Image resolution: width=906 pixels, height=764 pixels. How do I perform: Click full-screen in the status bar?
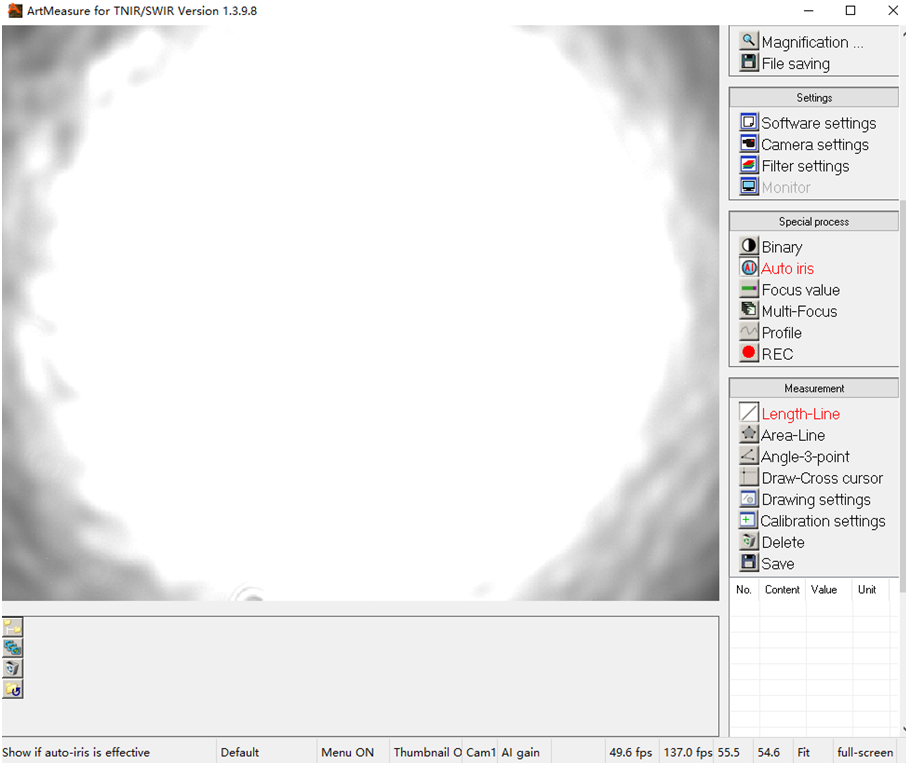coord(865,752)
